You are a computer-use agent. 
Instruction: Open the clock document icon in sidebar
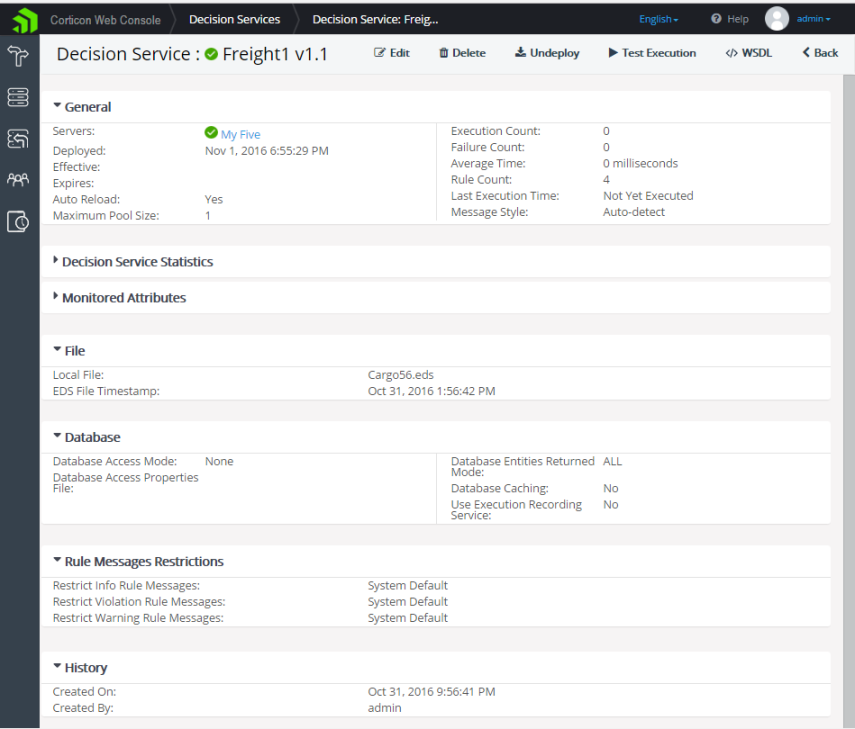[18, 221]
